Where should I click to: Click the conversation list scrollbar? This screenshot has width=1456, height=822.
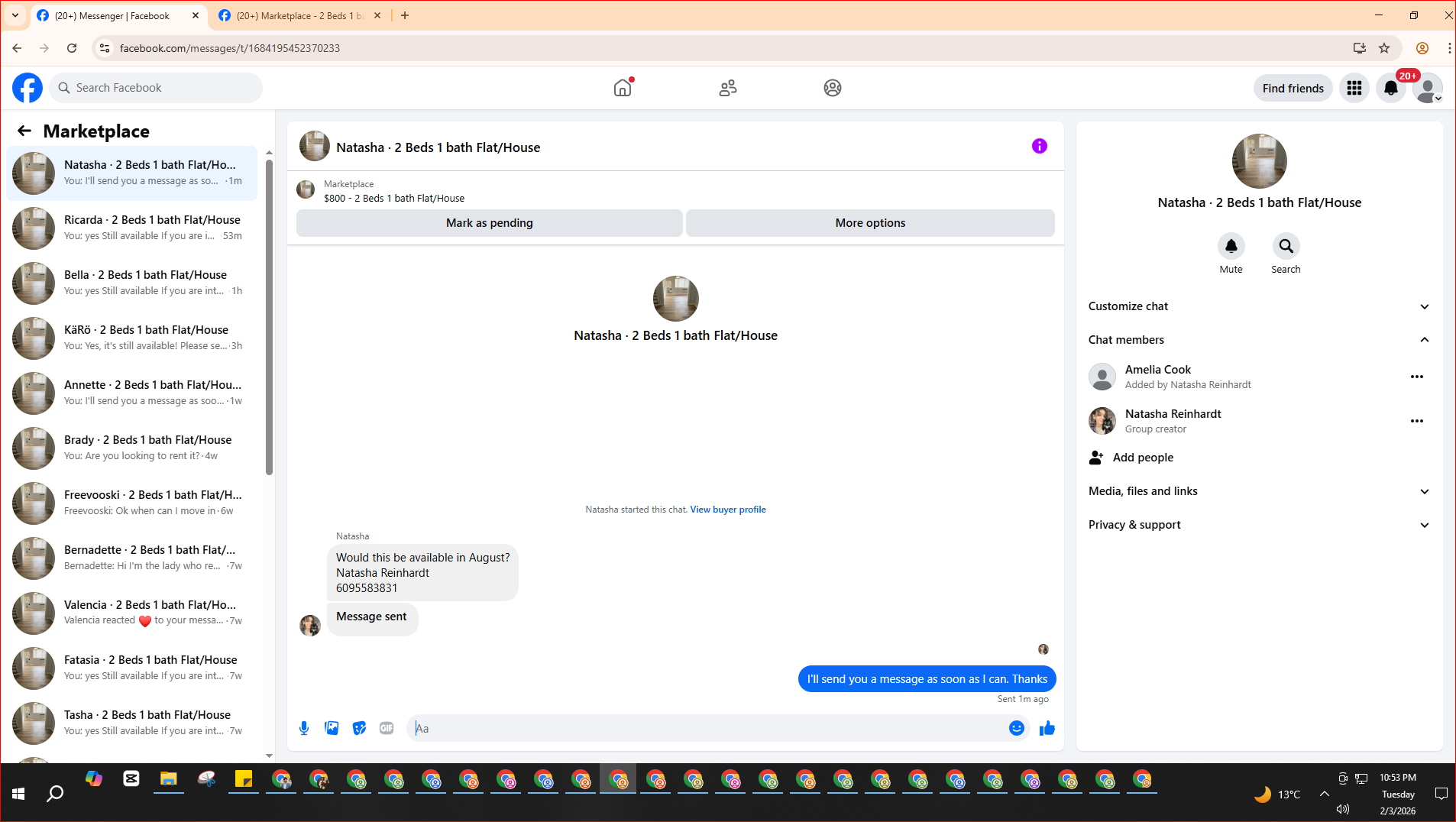tap(269, 317)
